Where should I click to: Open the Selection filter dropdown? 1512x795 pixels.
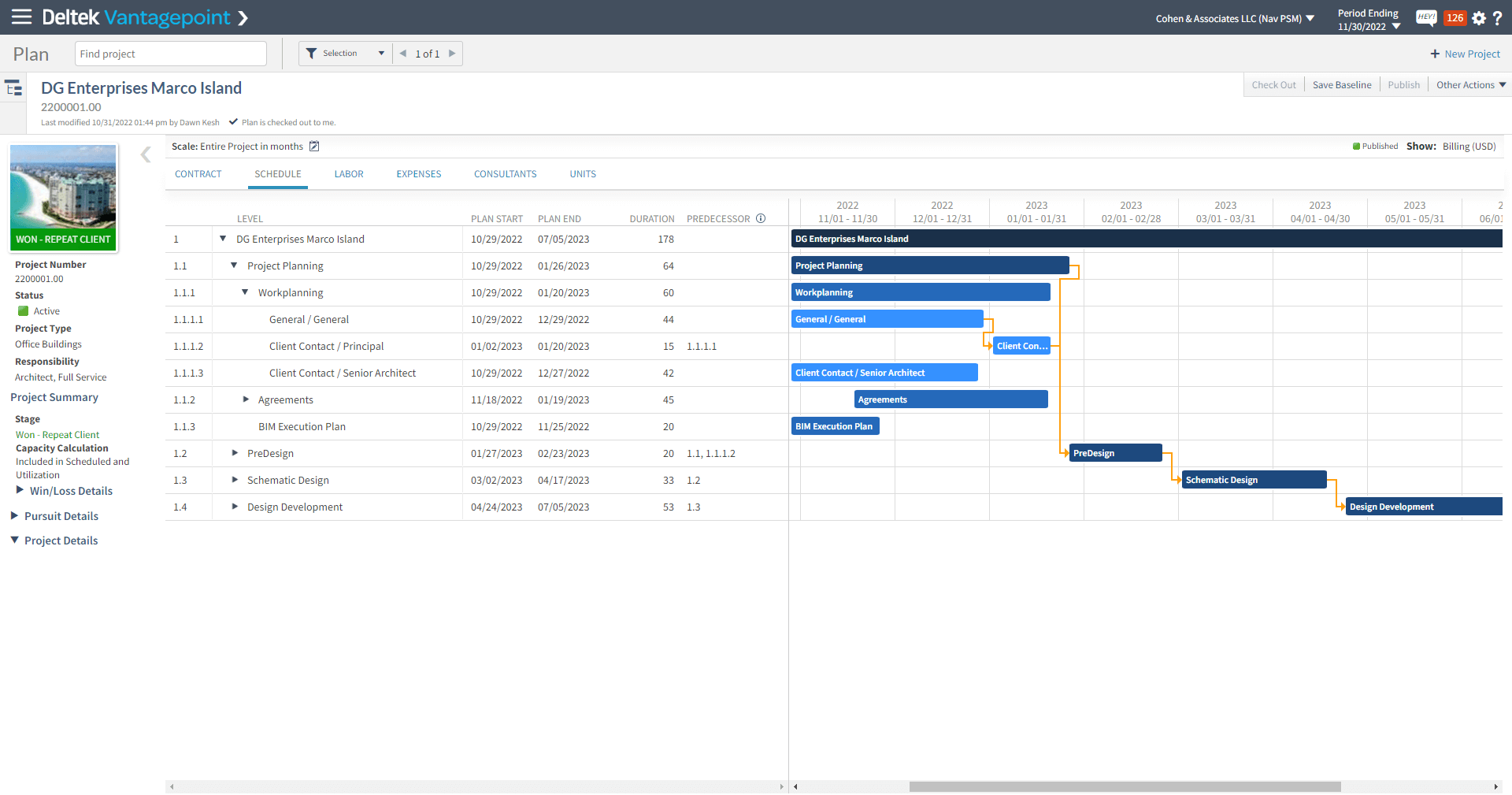[345, 54]
